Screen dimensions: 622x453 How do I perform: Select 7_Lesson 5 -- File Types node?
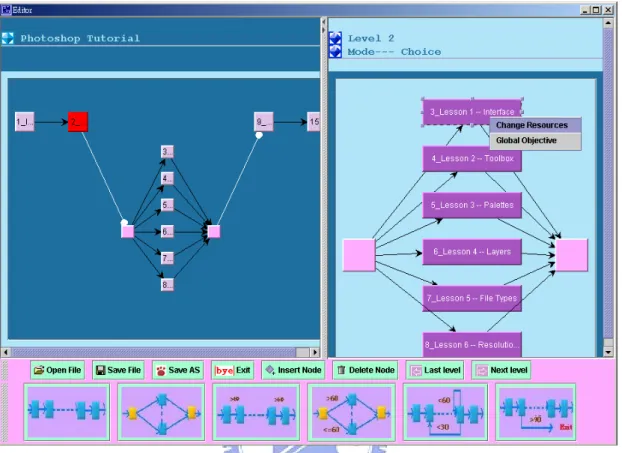(472, 298)
